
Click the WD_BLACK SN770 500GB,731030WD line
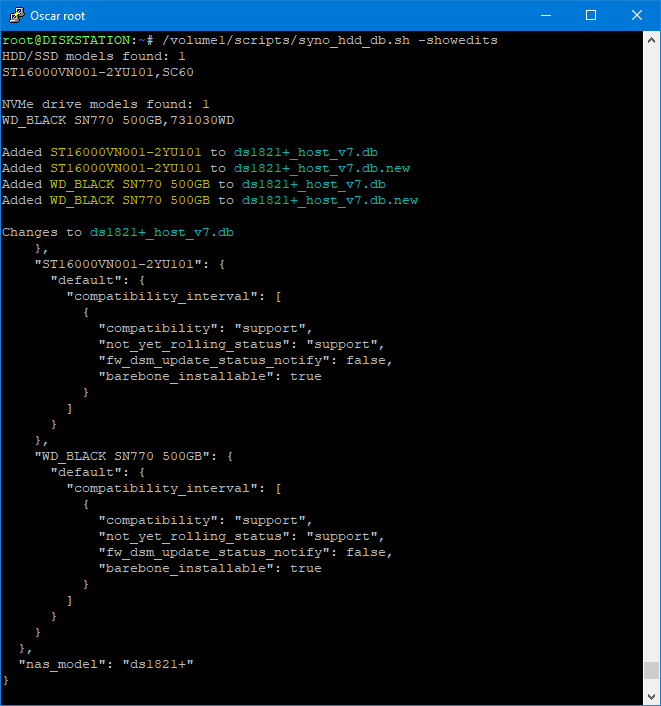click(x=118, y=120)
